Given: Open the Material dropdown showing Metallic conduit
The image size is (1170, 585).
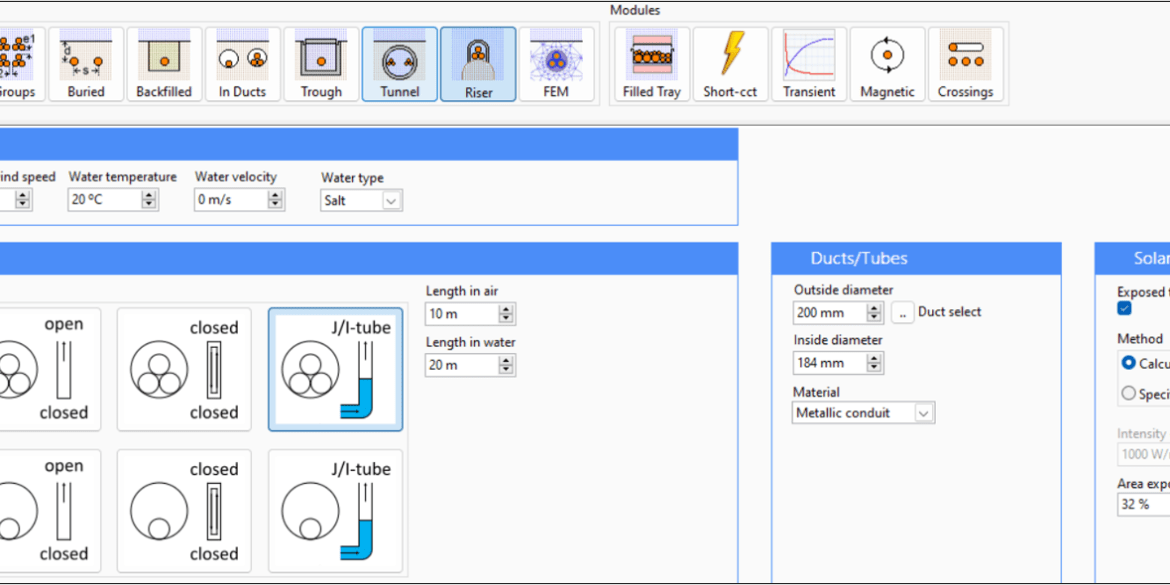Looking at the screenshot, I should click(x=924, y=412).
